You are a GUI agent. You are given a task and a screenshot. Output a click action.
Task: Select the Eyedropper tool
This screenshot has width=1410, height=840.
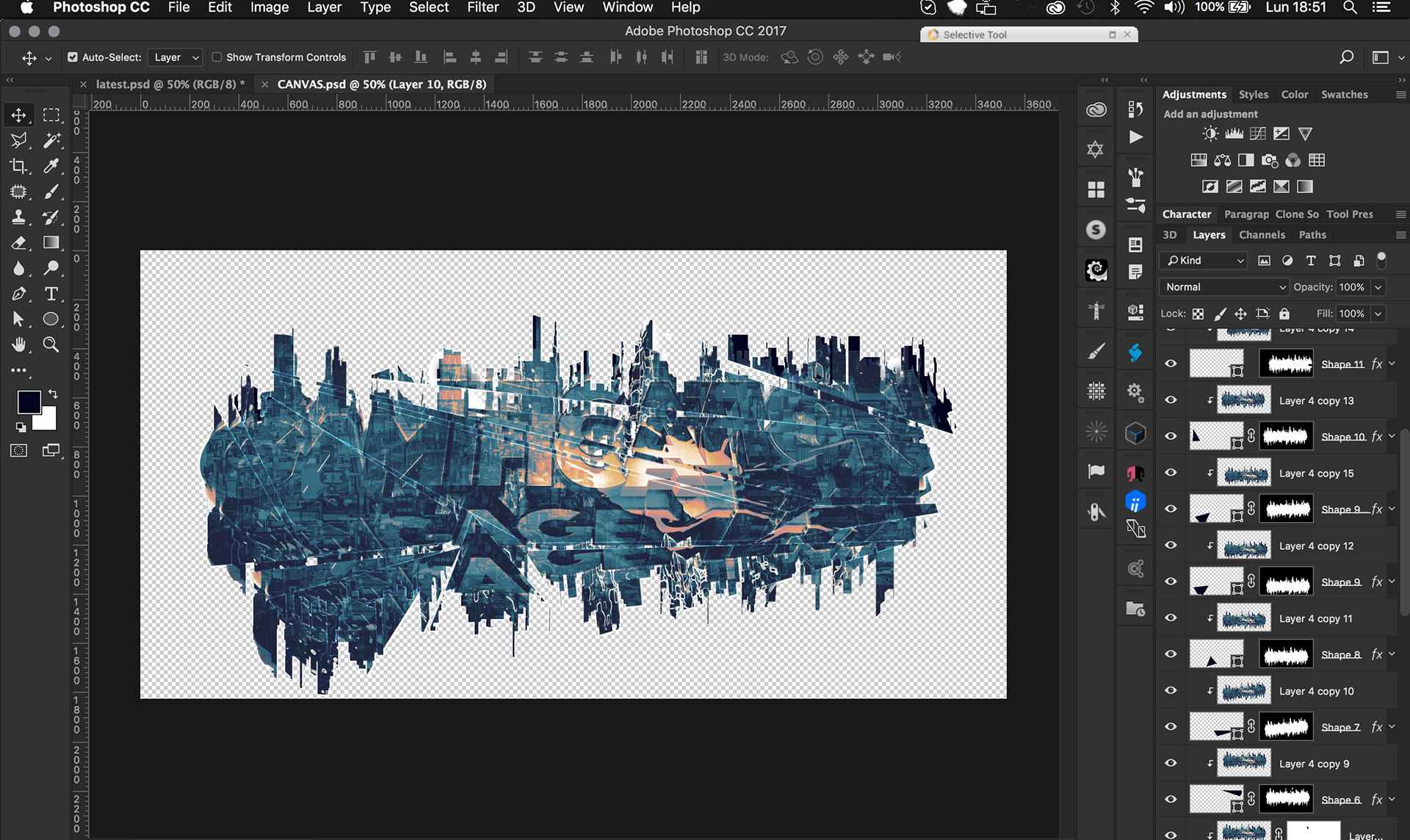point(51,166)
